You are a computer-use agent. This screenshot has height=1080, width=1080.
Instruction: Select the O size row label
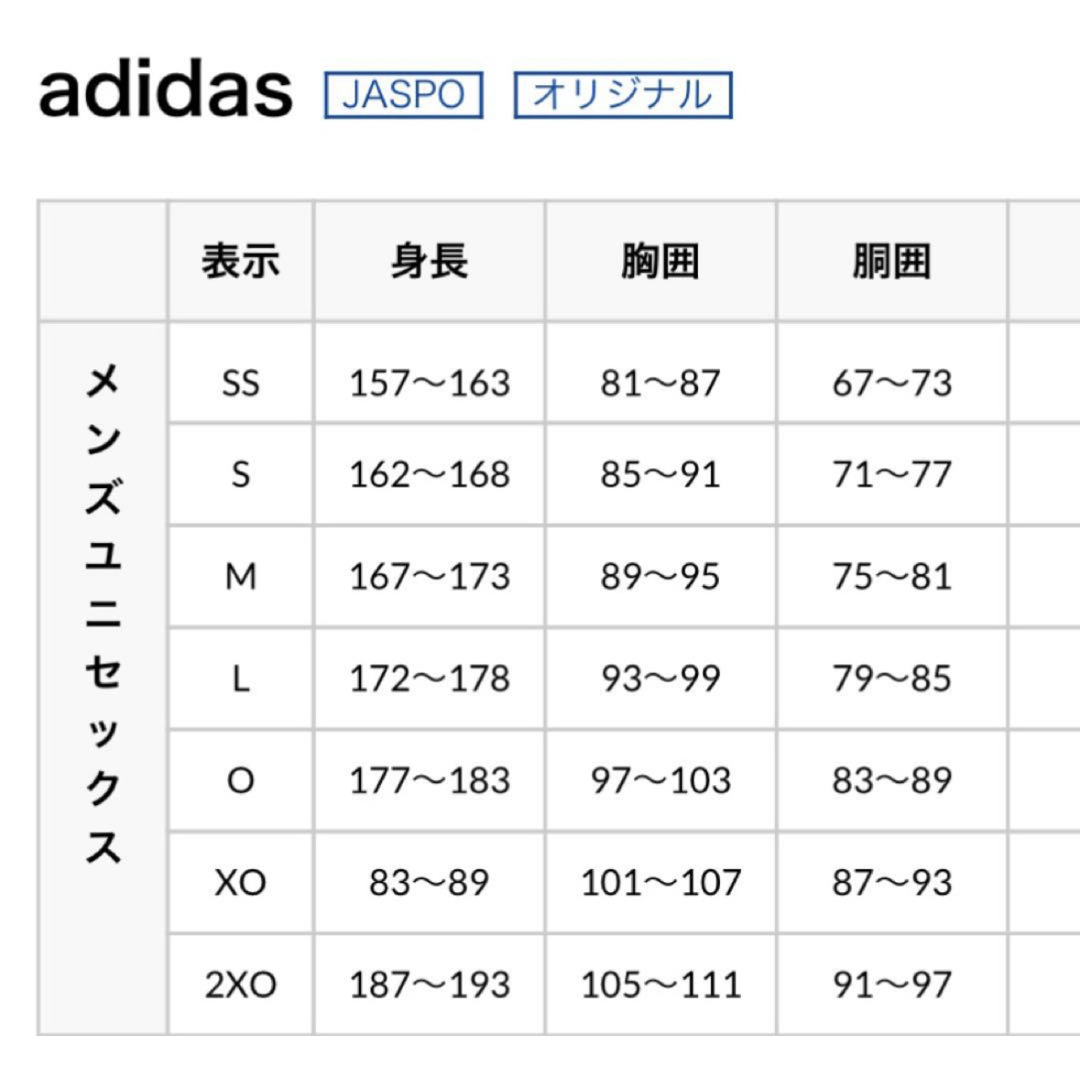(240, 780)
